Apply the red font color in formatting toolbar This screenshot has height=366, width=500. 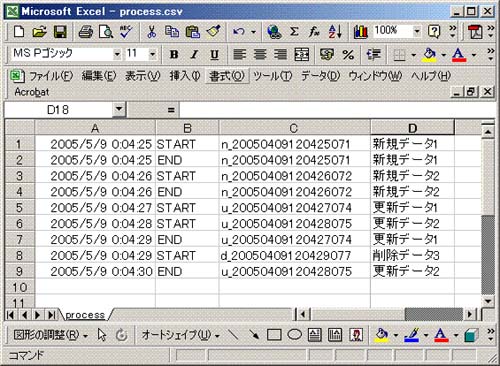[459, 54]
